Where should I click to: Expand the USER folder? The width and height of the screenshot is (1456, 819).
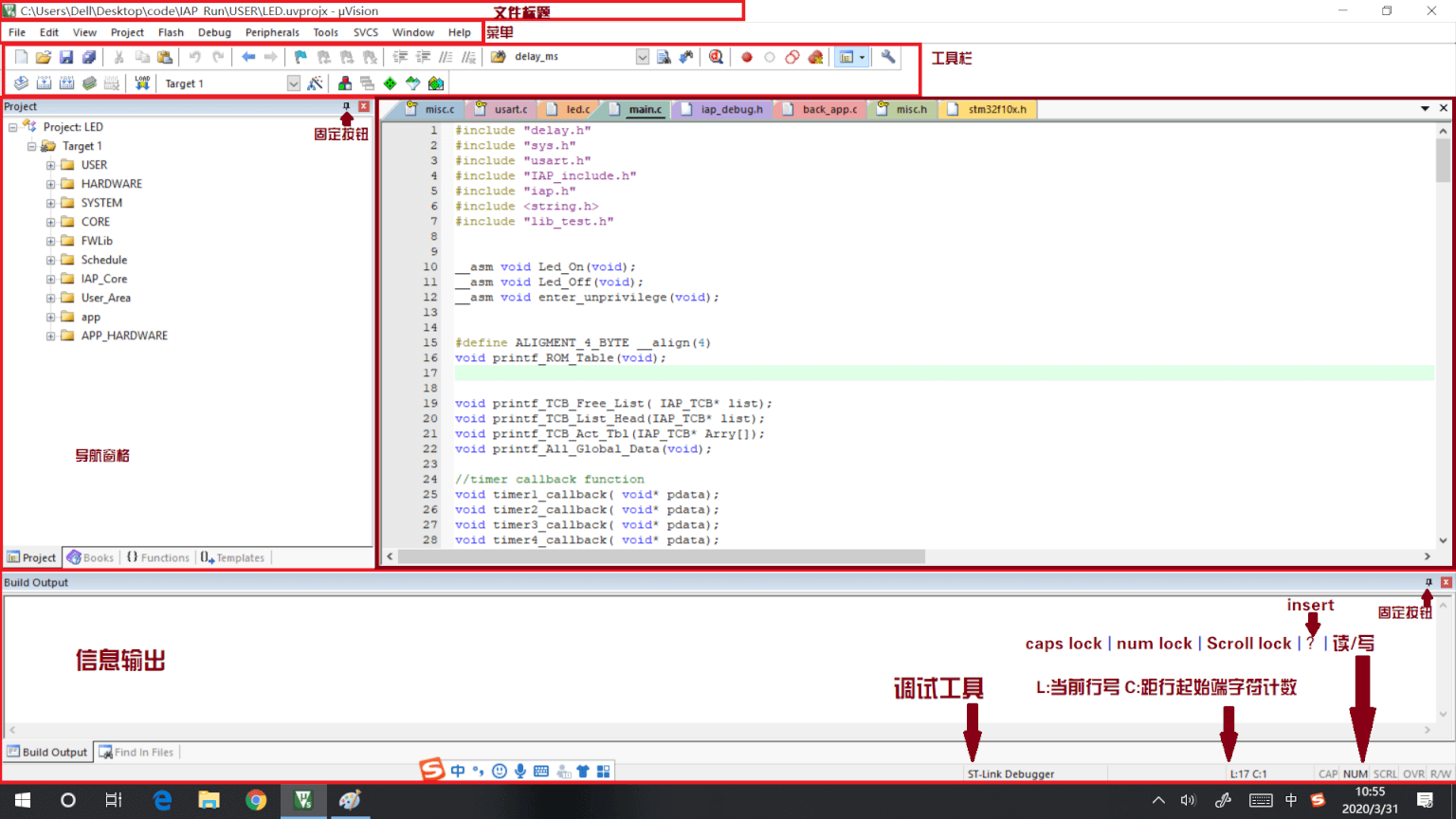(50, 165)
